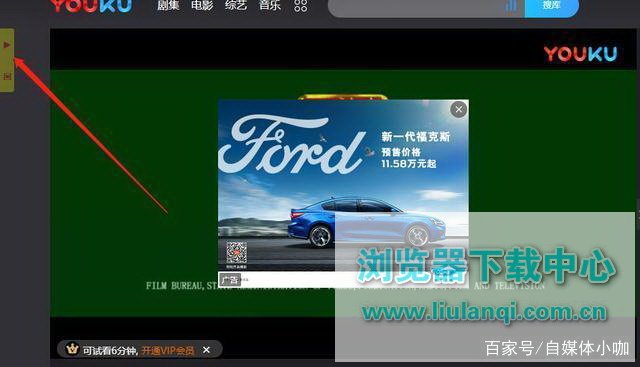
Task: Dismiss the VIP trial tip with X
Action: [207, 350]
